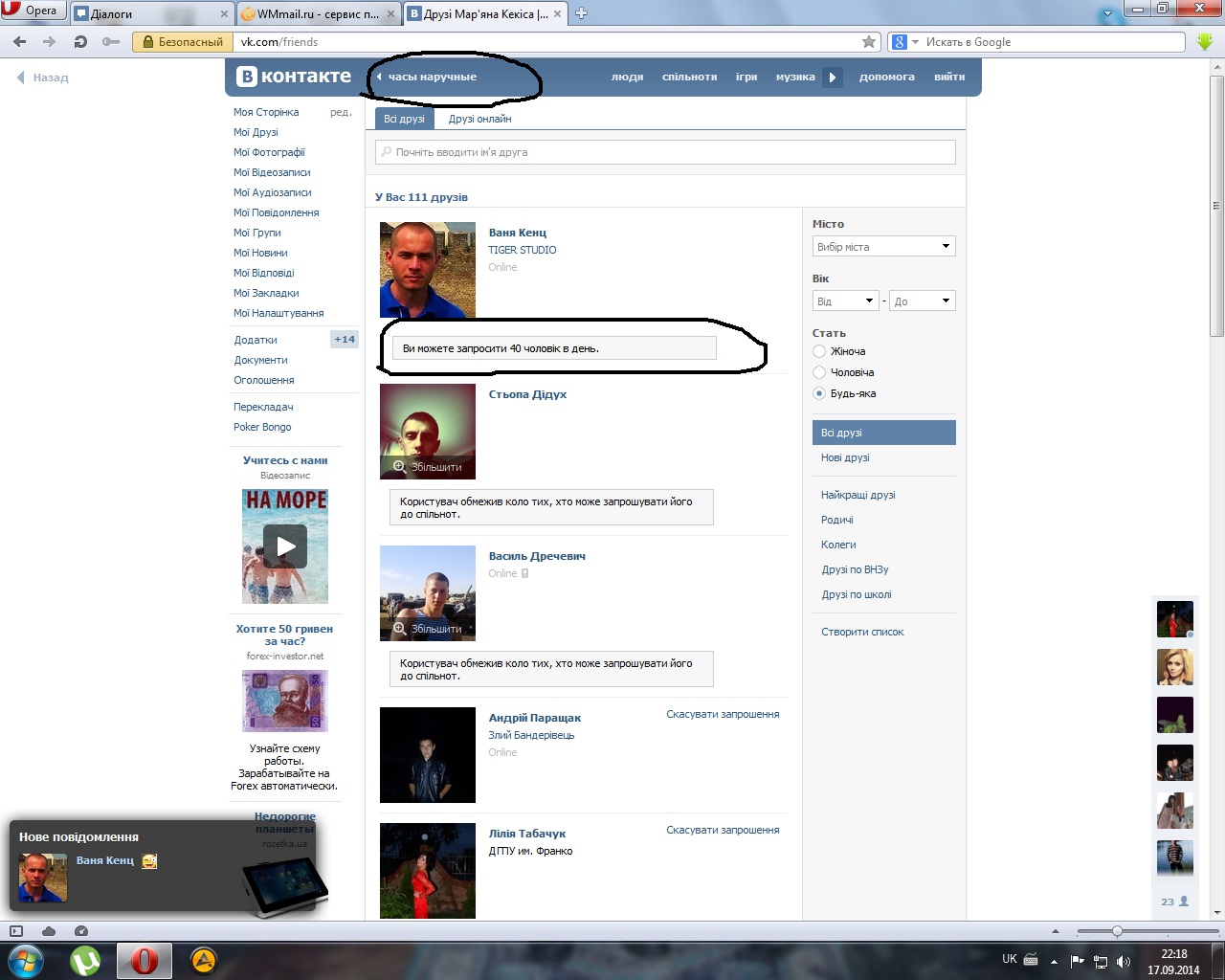The height and width of the screenshot is (980, 1225).
Task: Click the music play button in VK header
Action: point(833,78)
